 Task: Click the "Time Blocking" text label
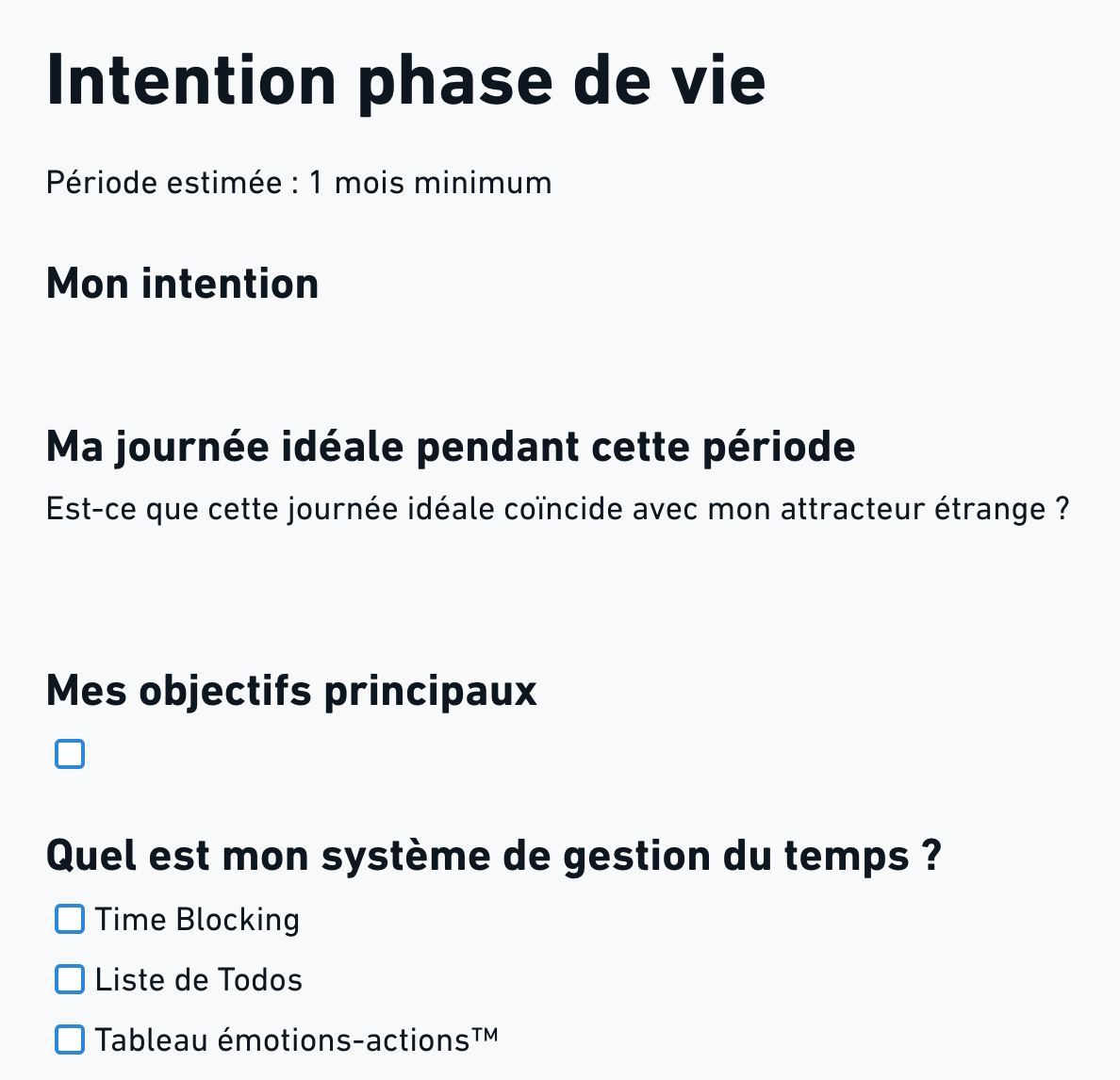(197, 920)
